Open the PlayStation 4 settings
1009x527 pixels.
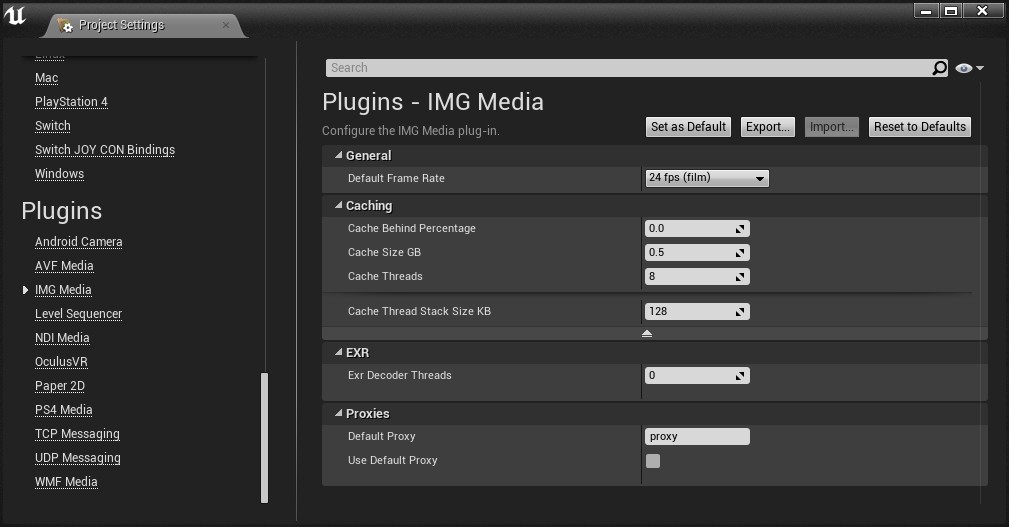point(71,102)
